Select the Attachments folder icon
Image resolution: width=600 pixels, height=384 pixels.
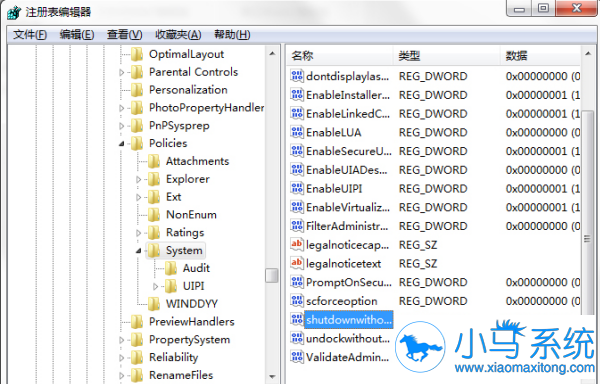(153, 161)
